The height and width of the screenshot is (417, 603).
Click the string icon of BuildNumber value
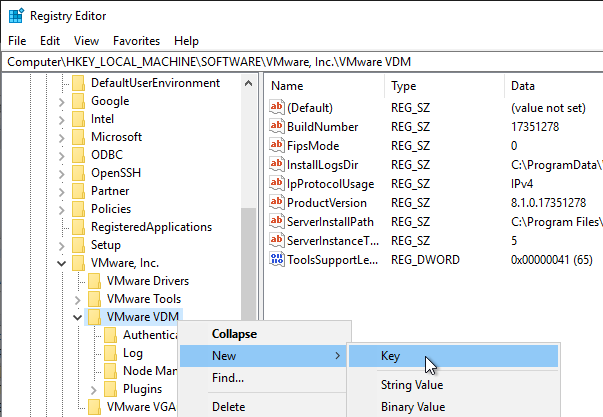[x=277, y=126]
